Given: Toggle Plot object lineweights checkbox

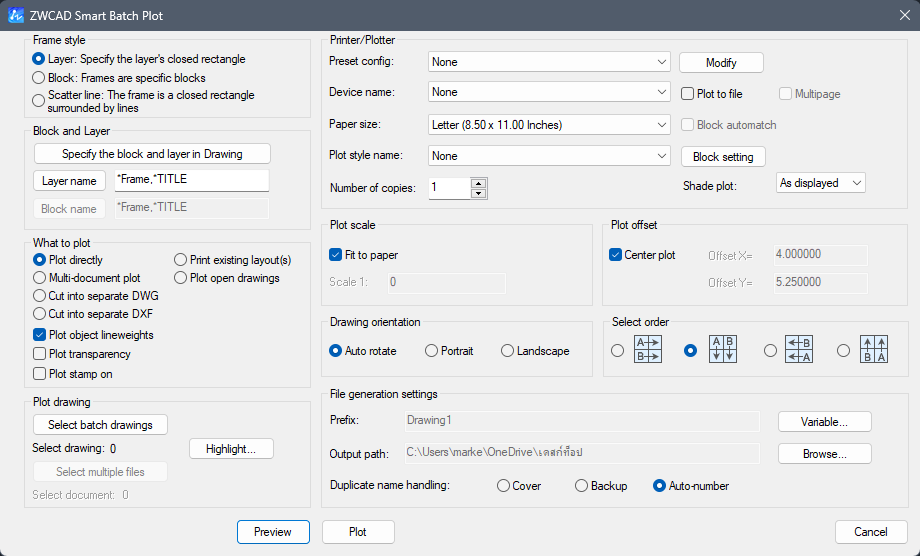Looking at the screenshot, I should pos(39,335).
